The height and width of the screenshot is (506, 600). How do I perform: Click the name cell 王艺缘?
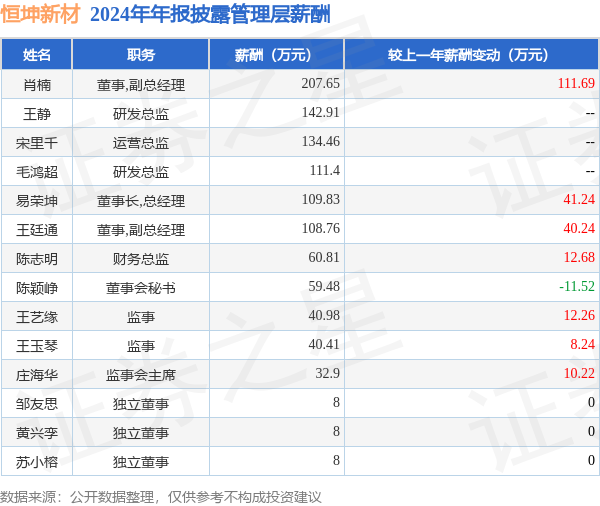point(37,317)
